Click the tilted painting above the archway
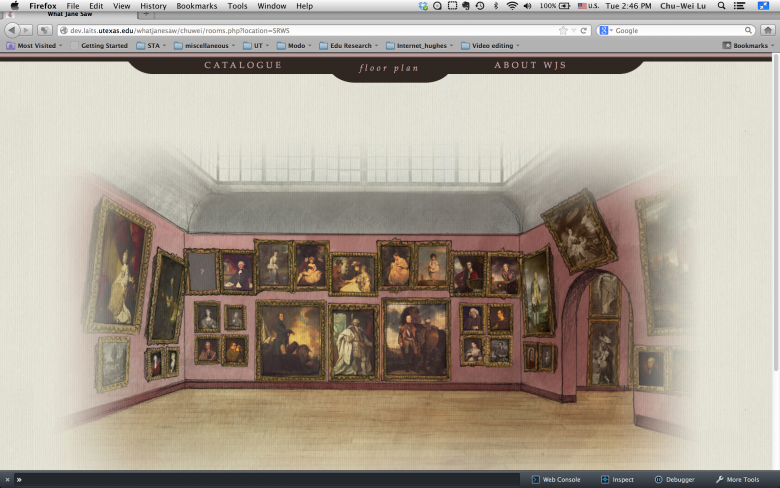The image size is (780, 488). 579,232
